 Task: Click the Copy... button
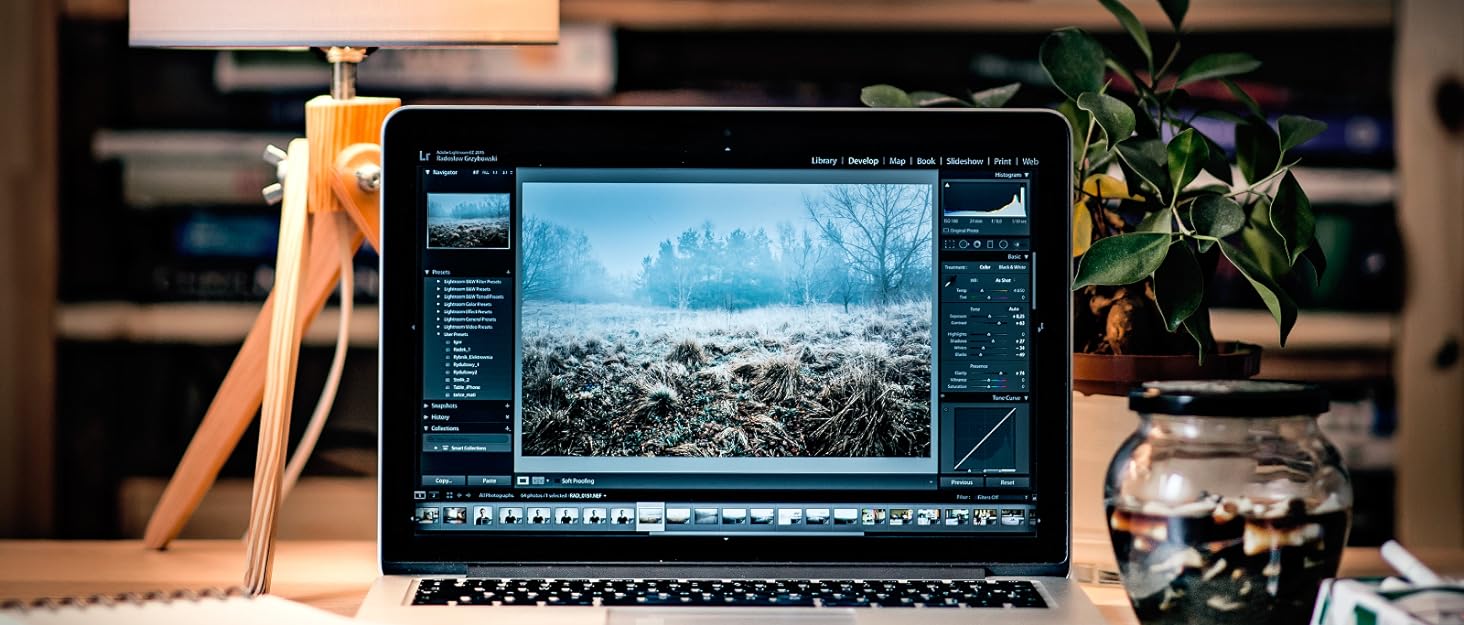(443, 481)
